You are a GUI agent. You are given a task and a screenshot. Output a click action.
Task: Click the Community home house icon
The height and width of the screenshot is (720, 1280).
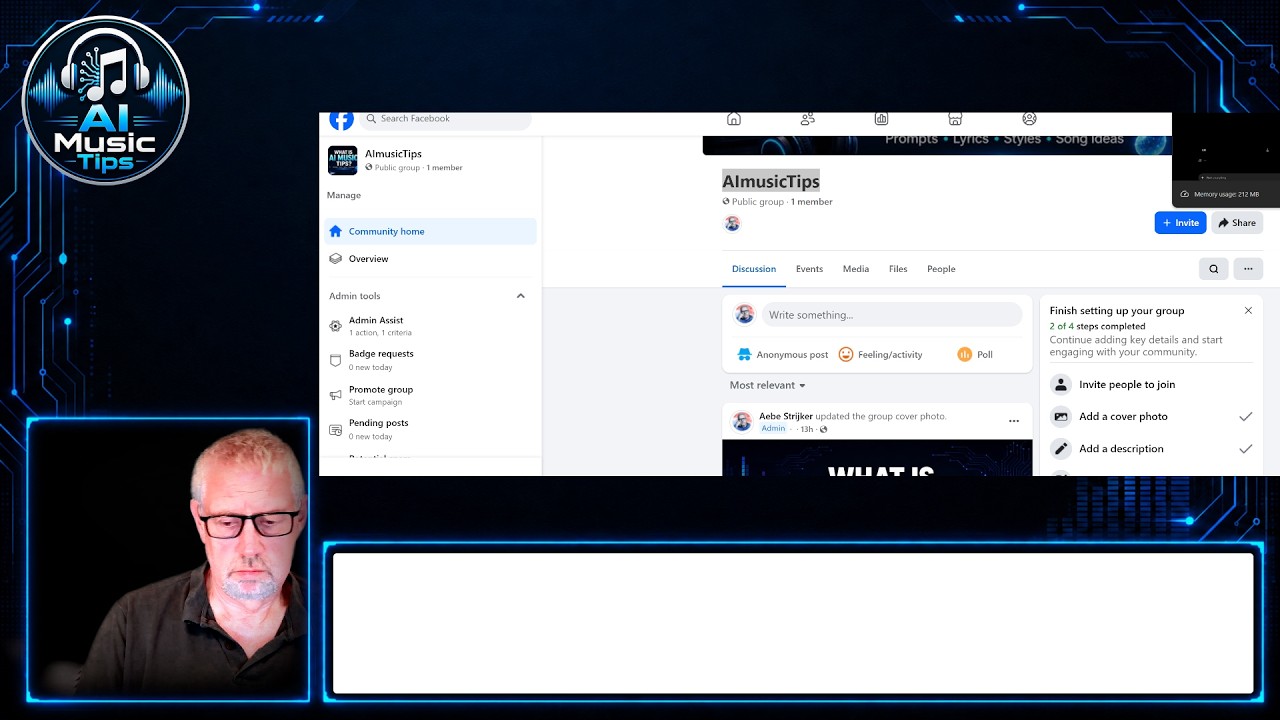click(335, 231)
